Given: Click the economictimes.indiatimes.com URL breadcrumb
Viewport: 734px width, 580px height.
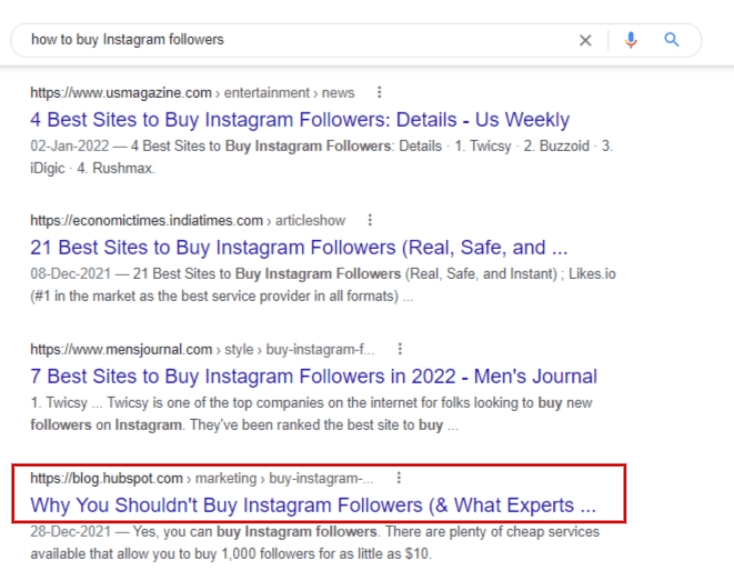Looking at the screenshot, I should click(146, 220).
